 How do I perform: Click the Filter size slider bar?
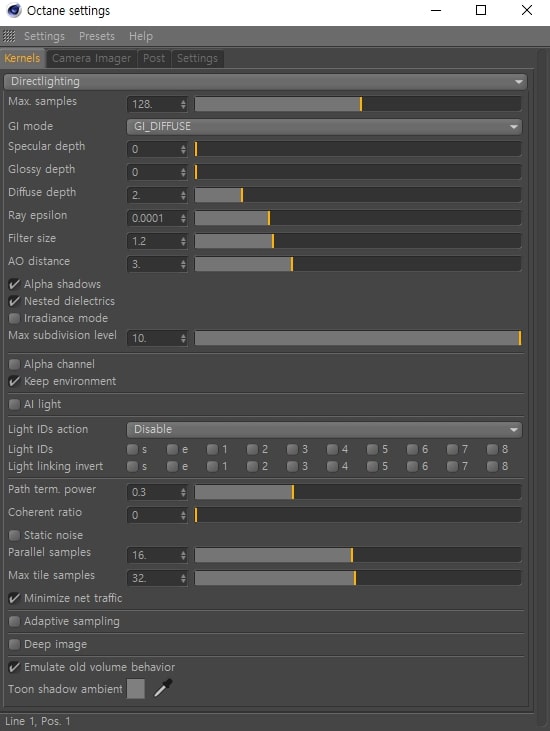pyautogui.click(x=358, y=241)
